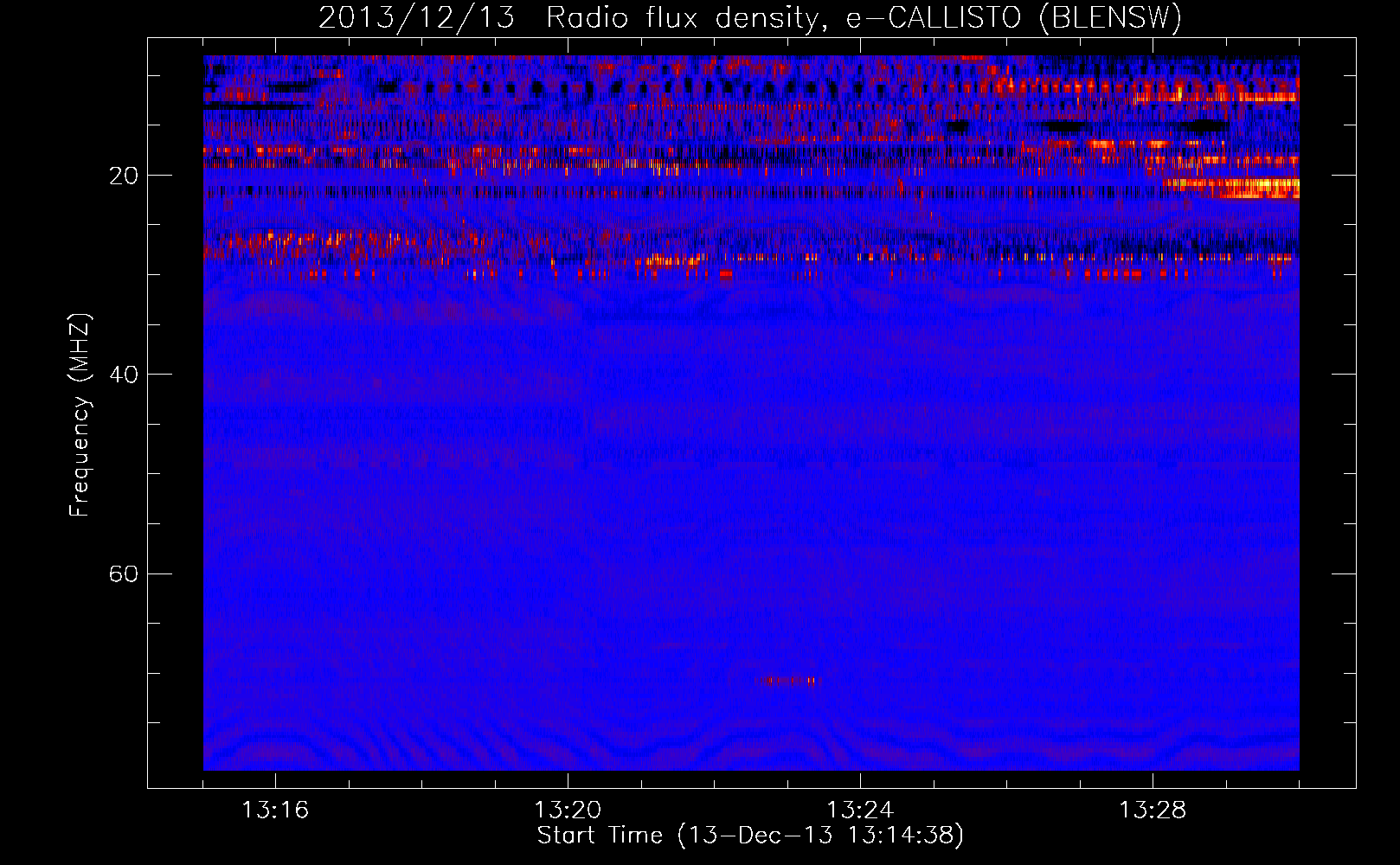The image size is (1400, 865).
Task: Click the 13:28 time tick label
Action: coord(1153,811)
